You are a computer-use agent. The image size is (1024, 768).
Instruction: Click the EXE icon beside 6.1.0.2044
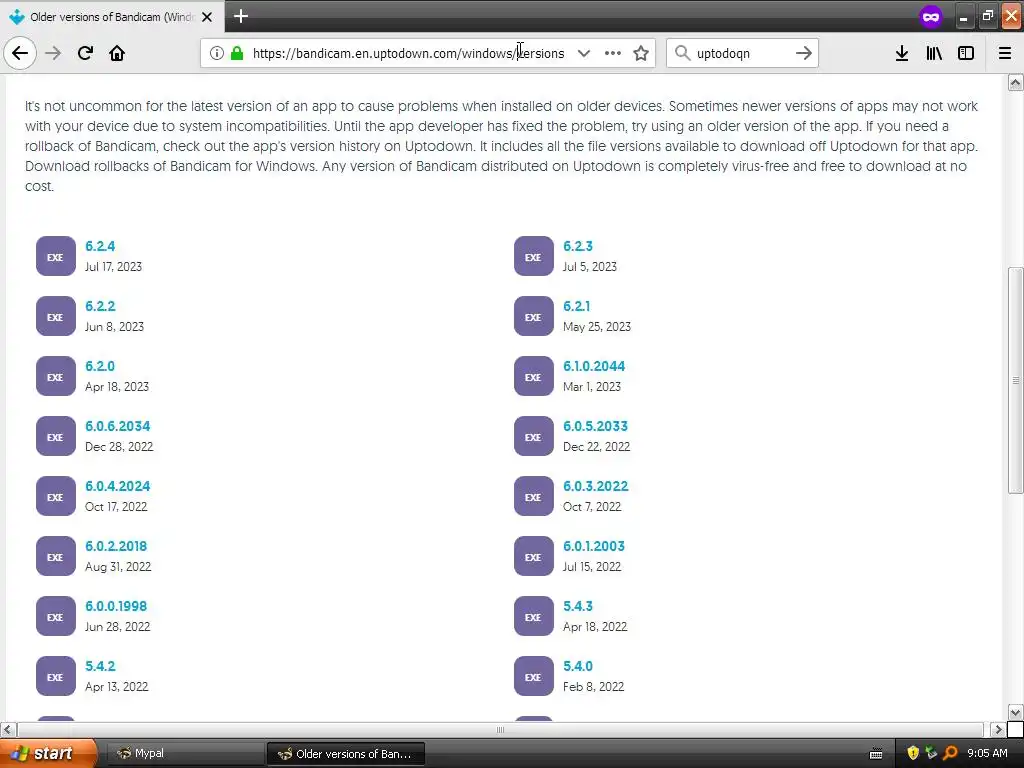click(534, 377)
